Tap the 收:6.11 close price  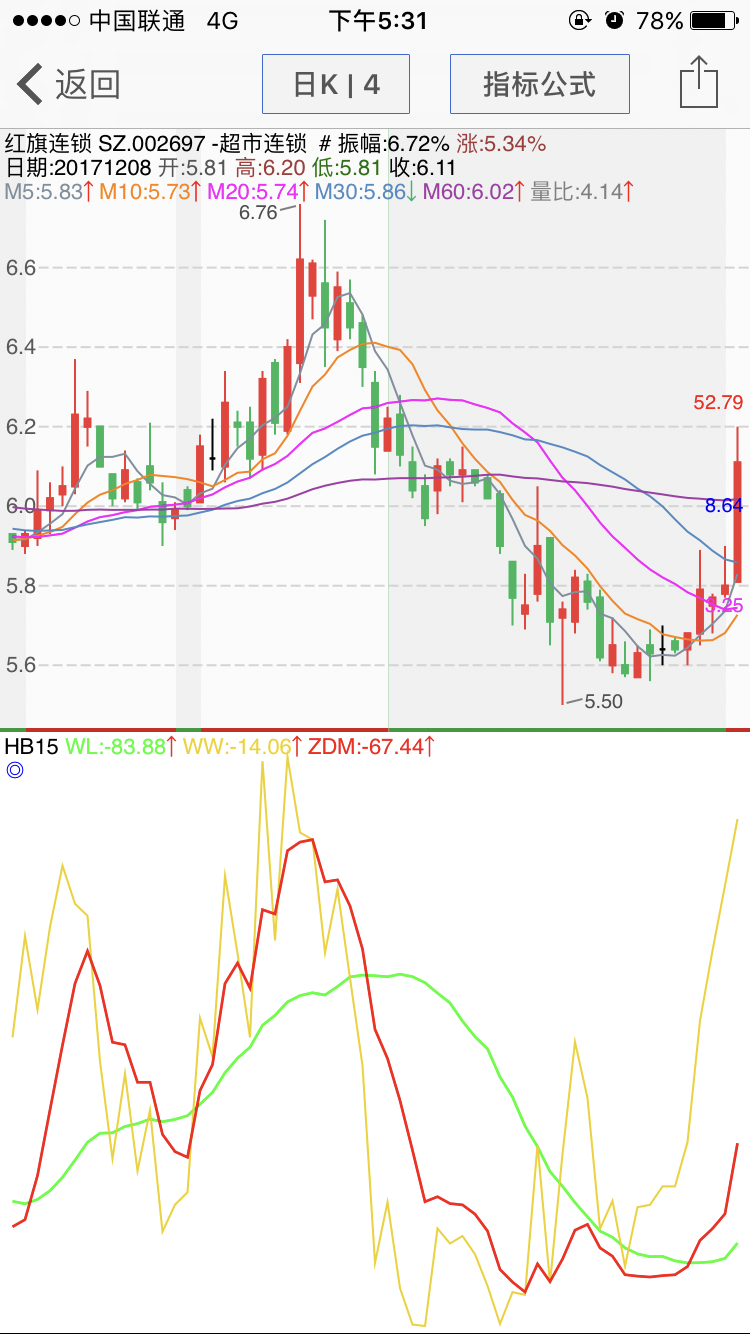[423, 167]
